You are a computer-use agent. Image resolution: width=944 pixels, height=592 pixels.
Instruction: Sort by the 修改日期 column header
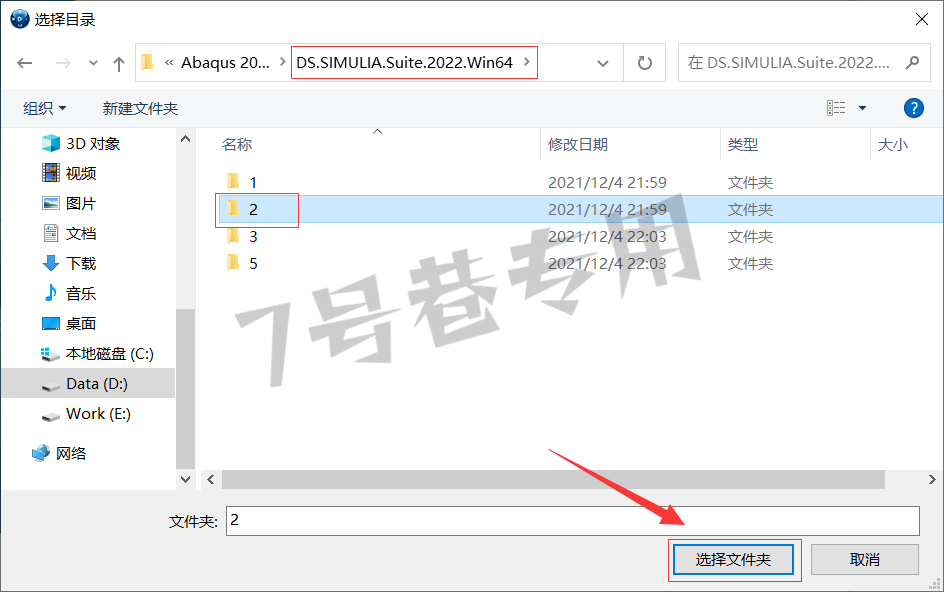click(577, 145)
